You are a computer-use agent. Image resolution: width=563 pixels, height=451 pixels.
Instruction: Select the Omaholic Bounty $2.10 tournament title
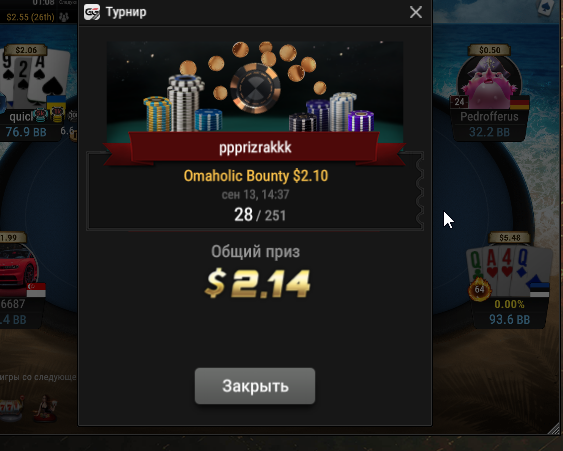pyautogui.click(x=256, y=176)
